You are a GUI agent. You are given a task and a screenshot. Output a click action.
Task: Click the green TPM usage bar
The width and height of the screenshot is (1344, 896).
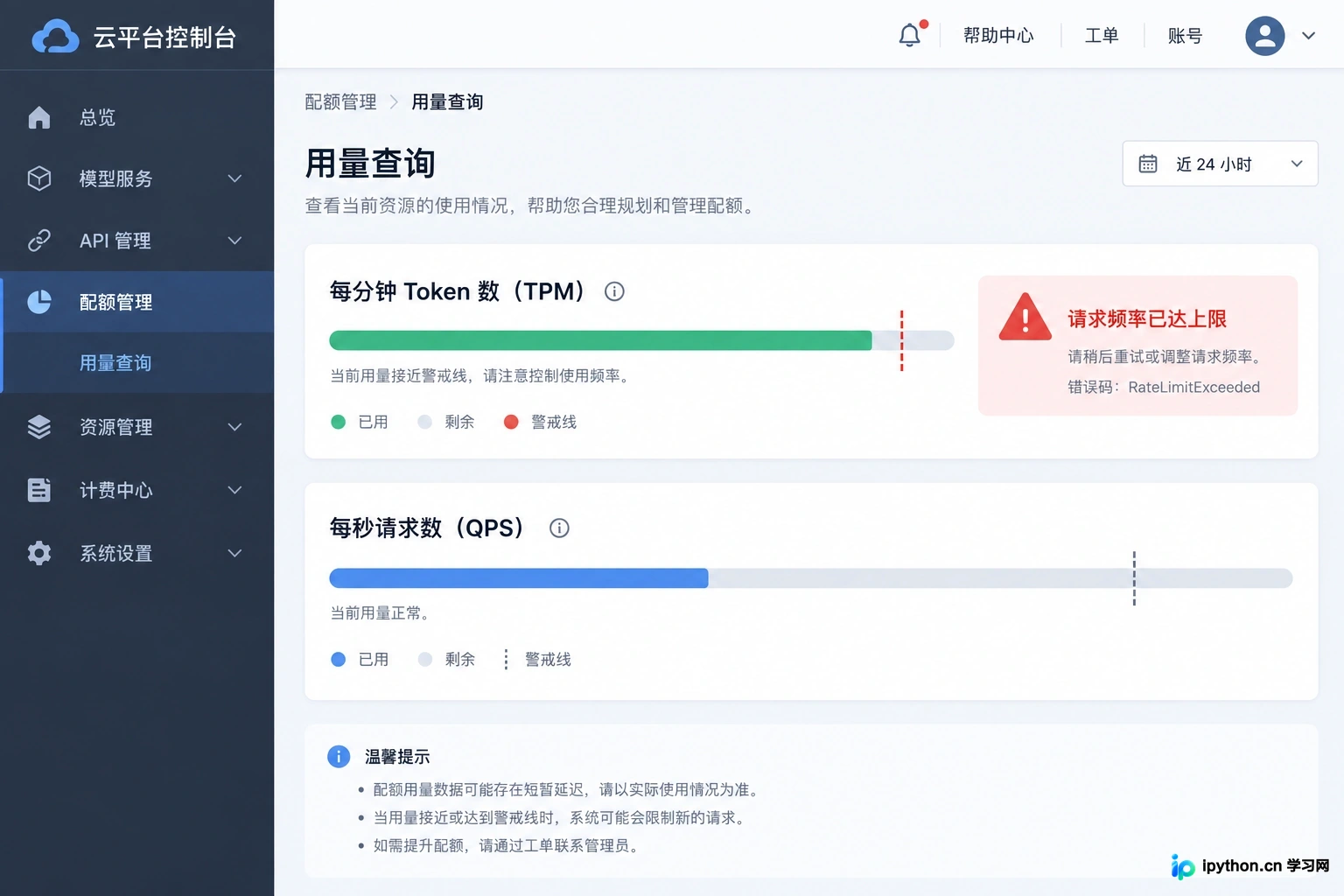pyautogui.click(x=600, y=340)
